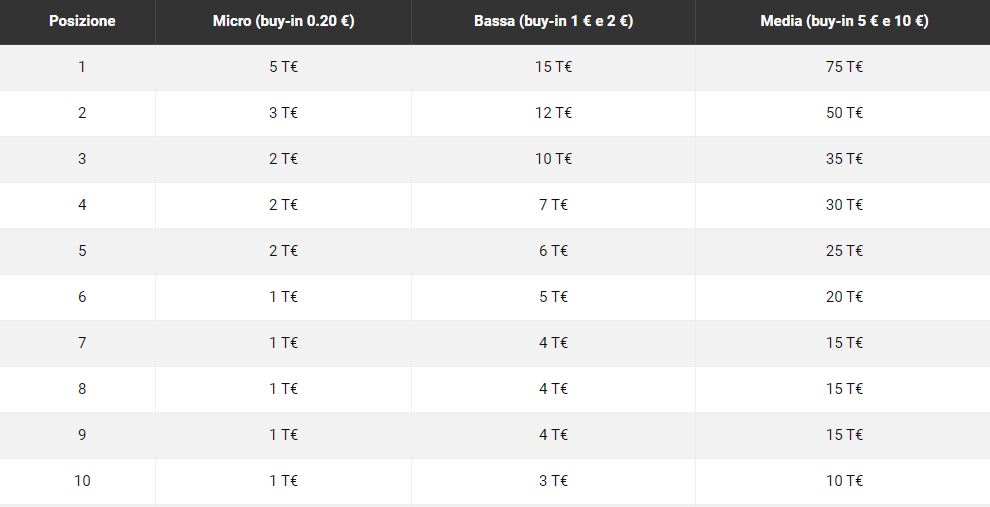This screenshot has height=507, width=990.
Task: Select the 25 T€ prize cell
Action: 844,251
